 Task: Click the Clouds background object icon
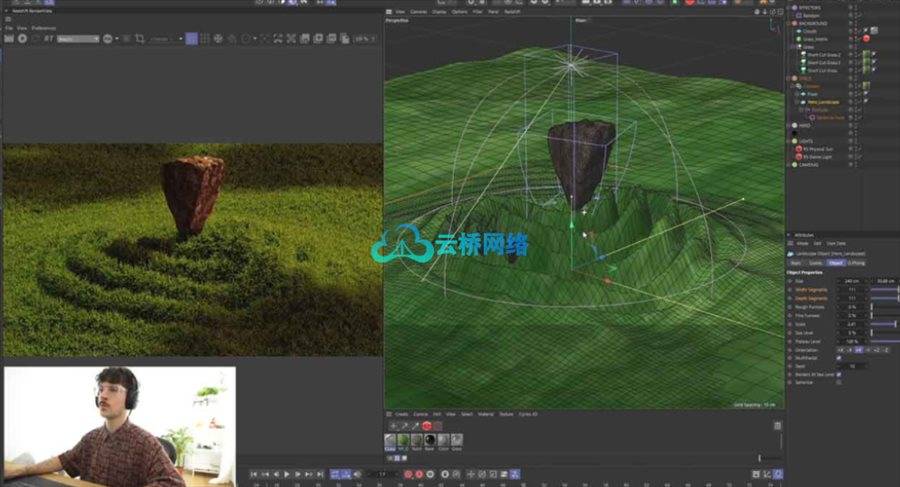click(x=799, y=31)
